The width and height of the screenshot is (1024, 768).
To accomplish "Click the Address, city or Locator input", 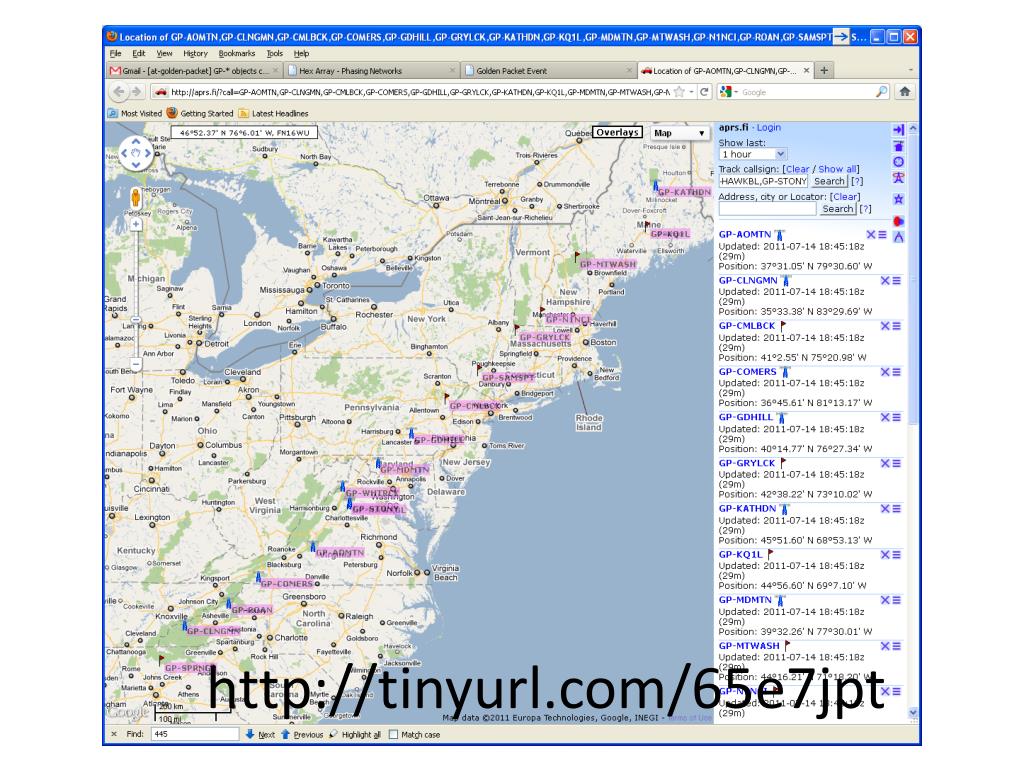I will (x=767, y=209).
